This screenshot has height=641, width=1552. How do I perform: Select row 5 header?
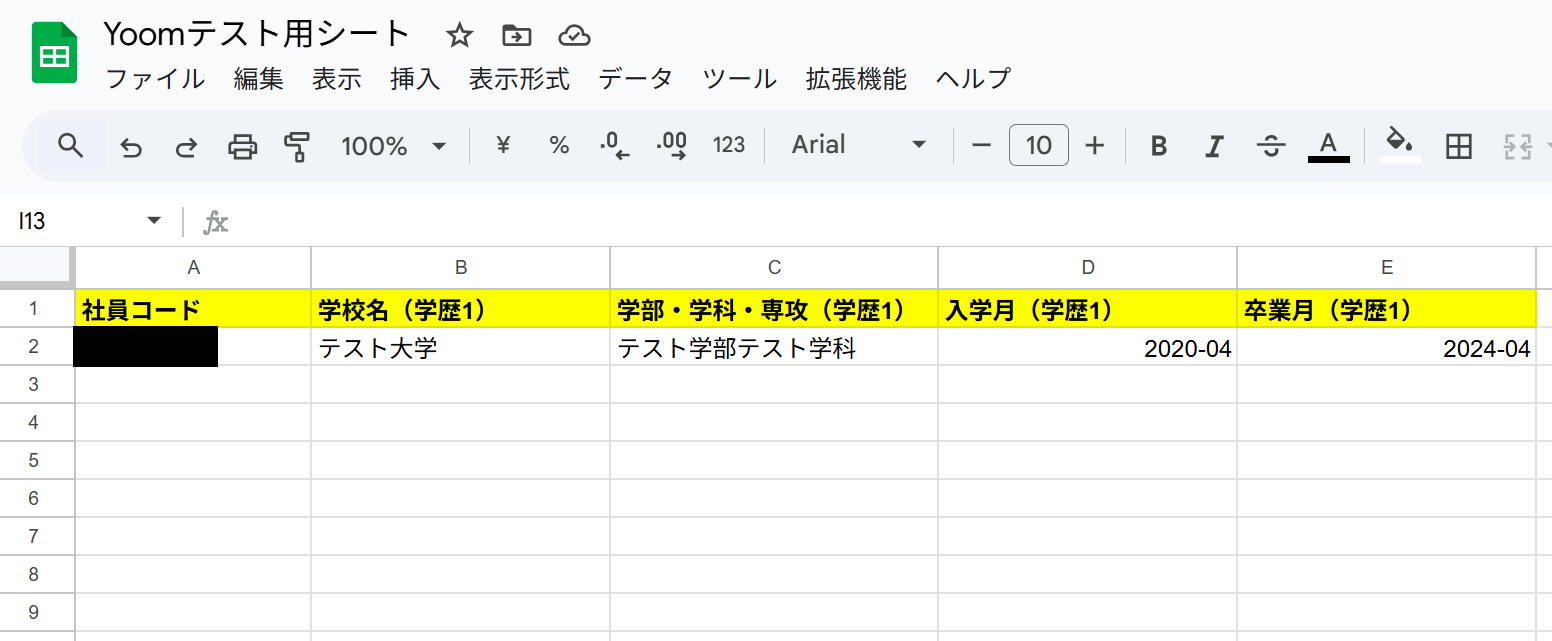[x=37, y=461]
